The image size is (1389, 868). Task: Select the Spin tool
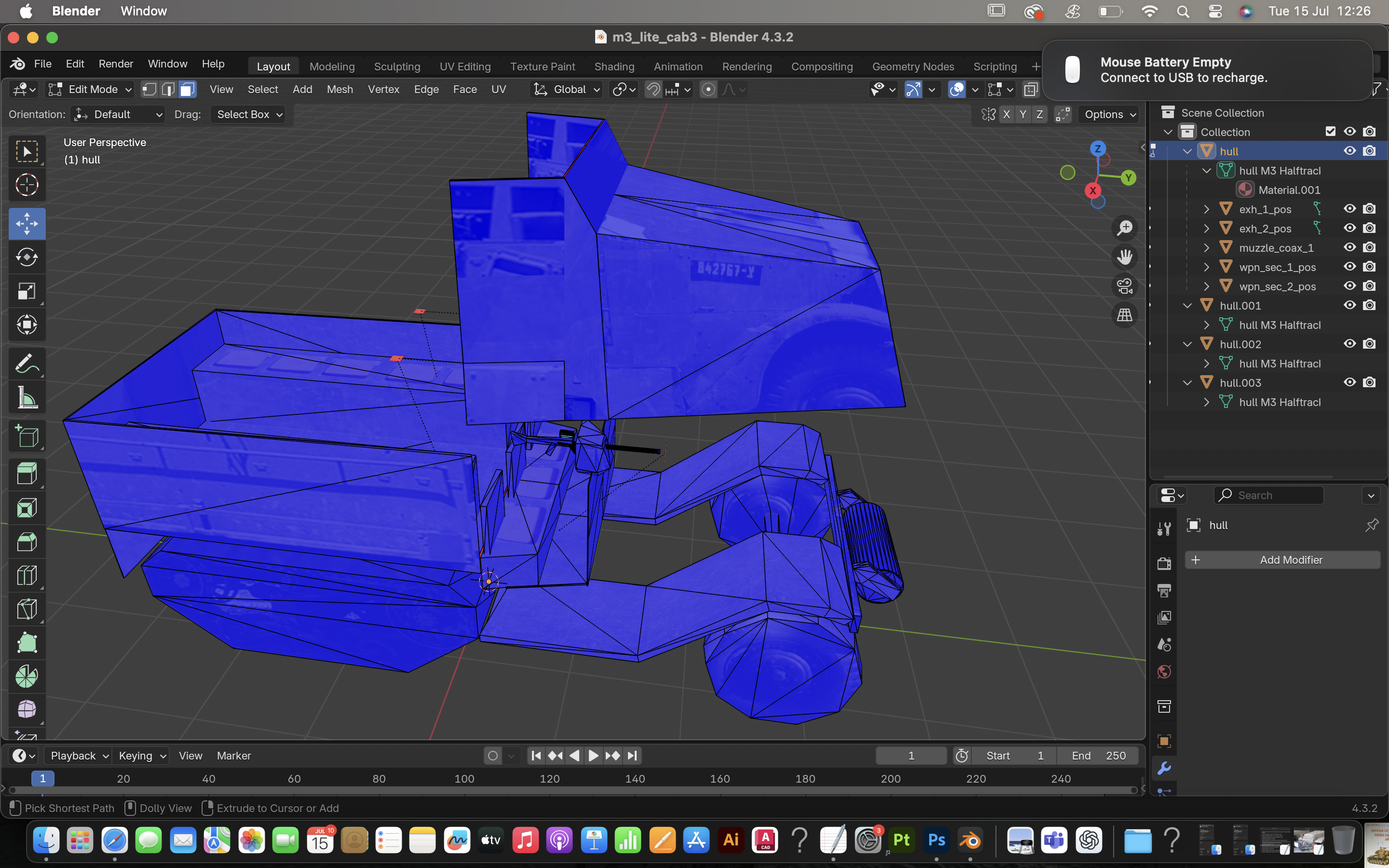pos(27,676)
